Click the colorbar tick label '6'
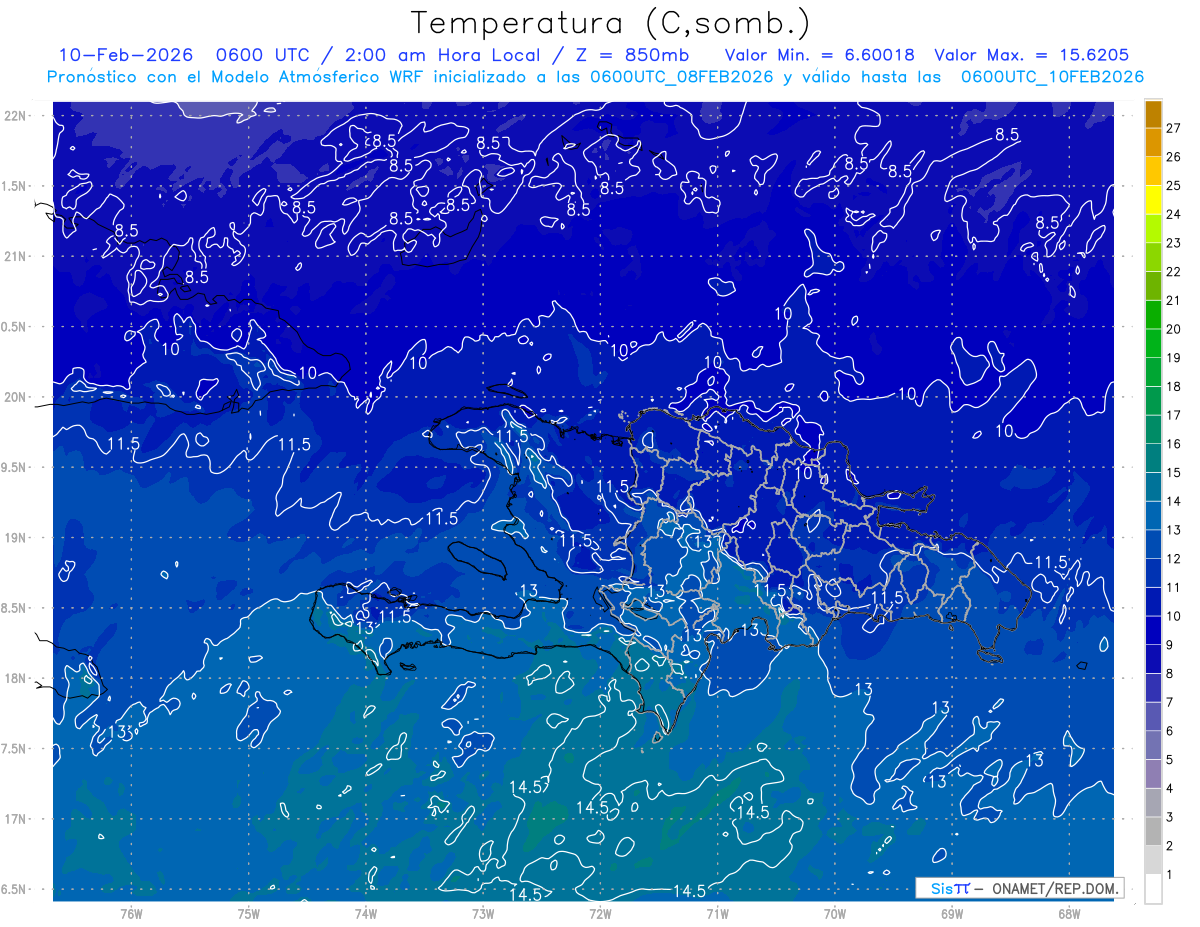Viewport: 1200px width, 927px height. click(1170, 732)
